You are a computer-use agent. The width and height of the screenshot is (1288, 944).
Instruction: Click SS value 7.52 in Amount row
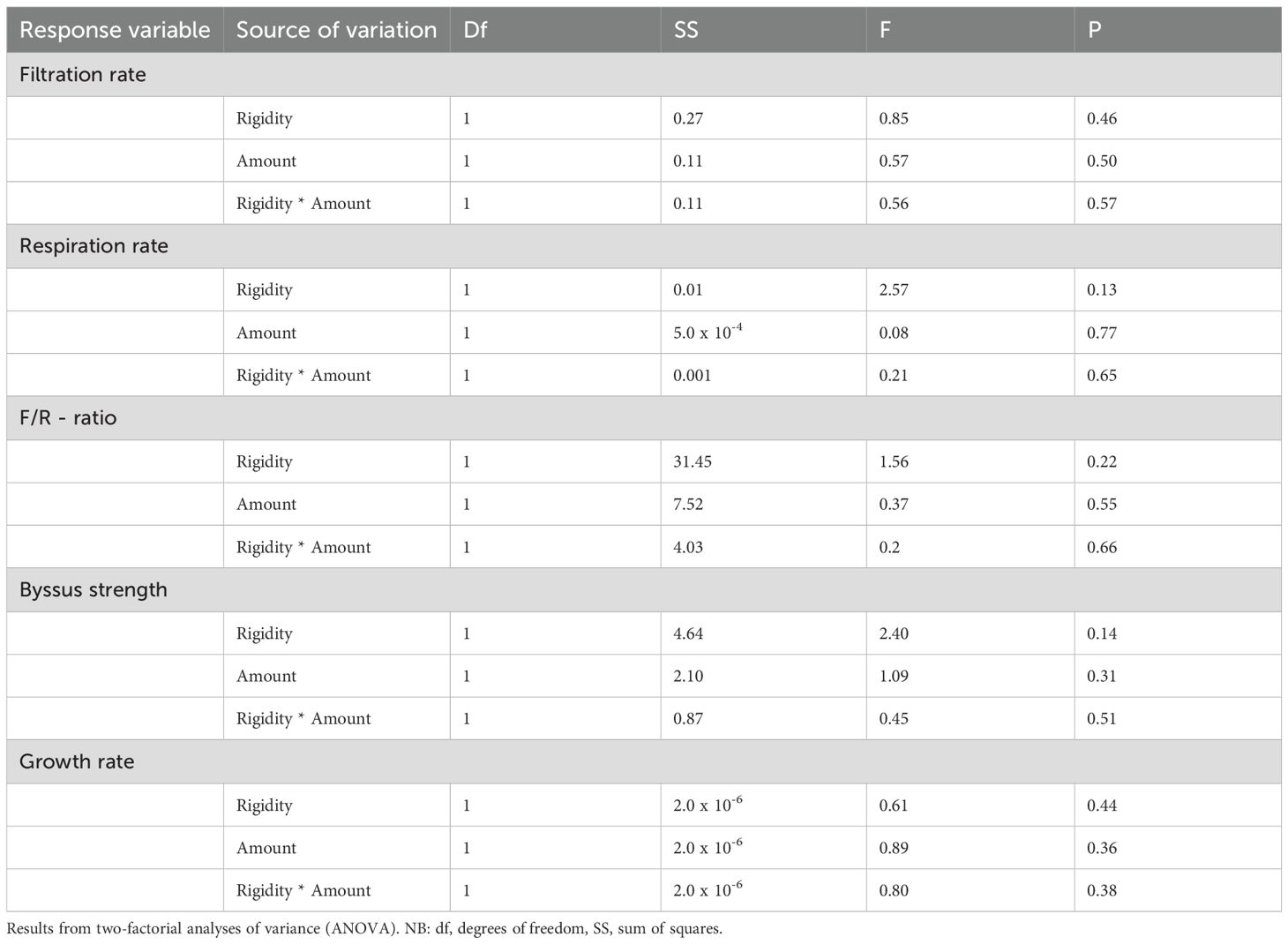688,504
